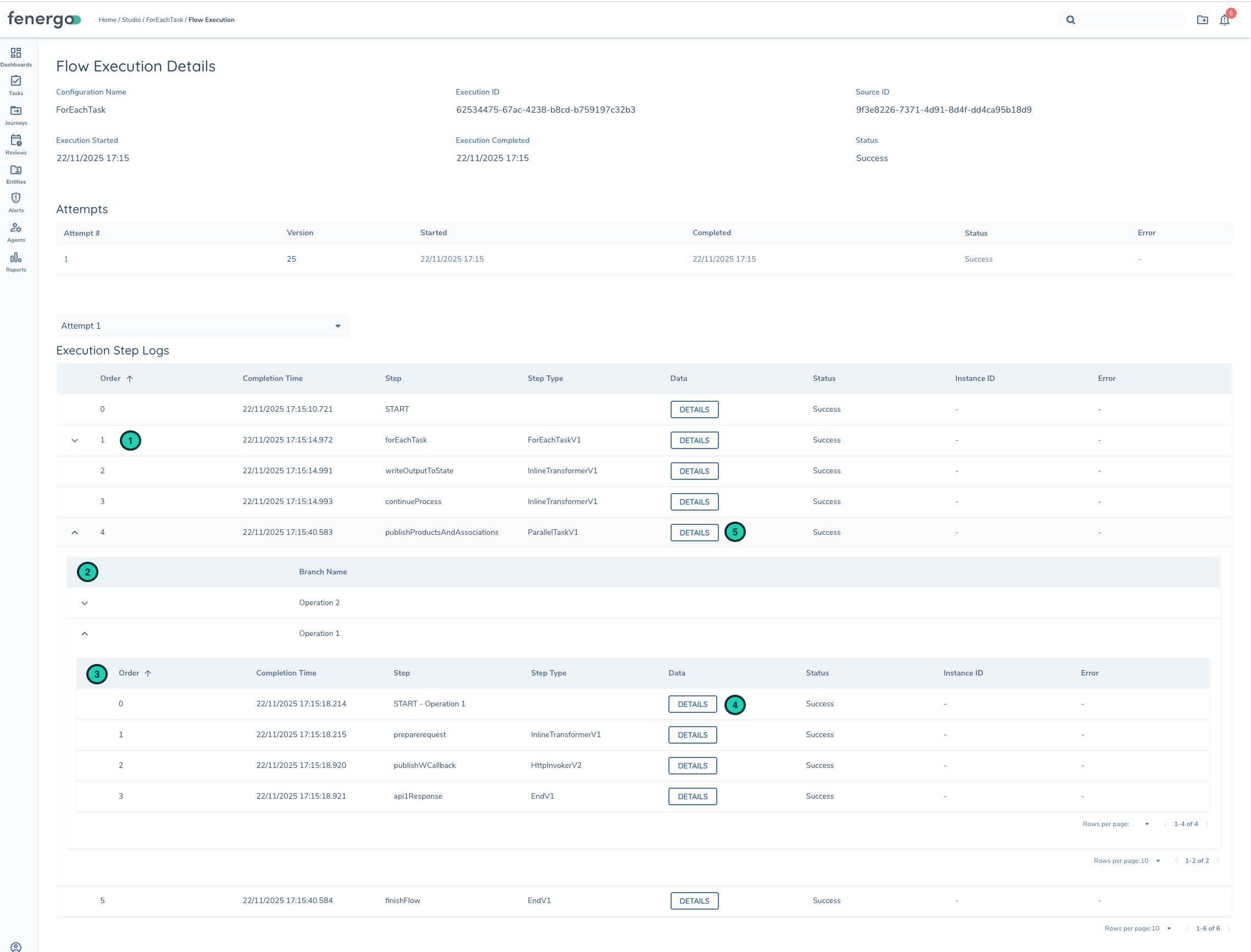Open Journeys from the left navigation
1251x952 pixels.
pyautogui.click(x=16, y=114)
